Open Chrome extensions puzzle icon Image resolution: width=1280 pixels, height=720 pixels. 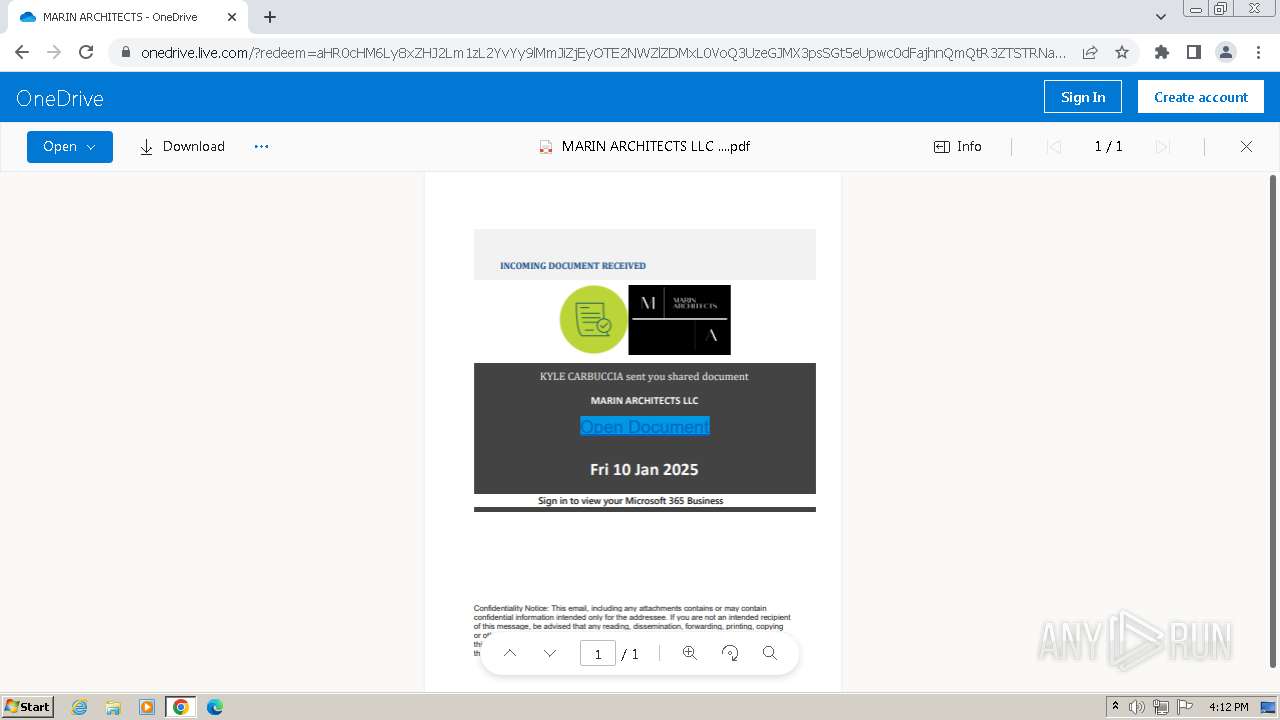tap(1162, 52)
